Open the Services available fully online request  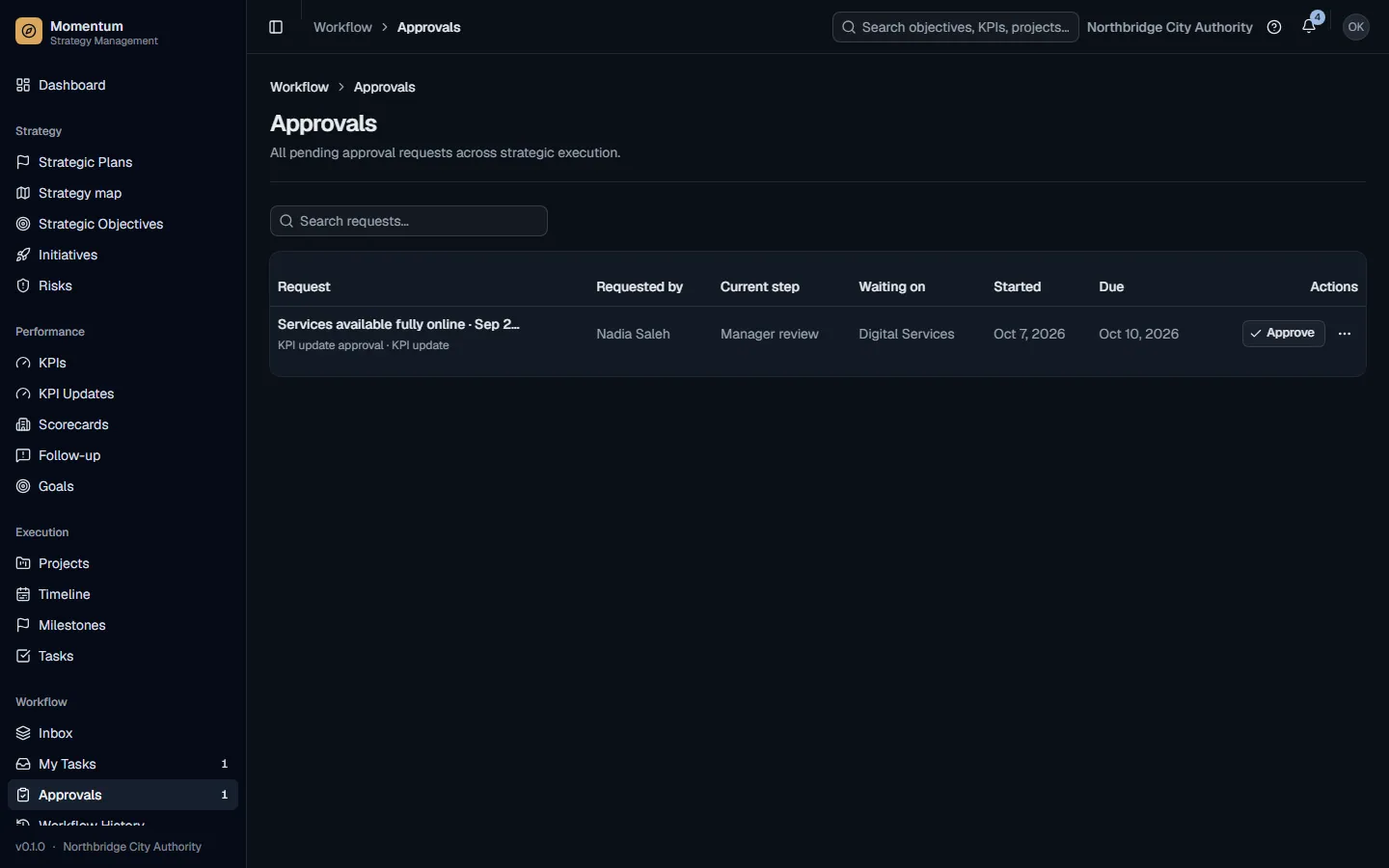coord(398,324)
